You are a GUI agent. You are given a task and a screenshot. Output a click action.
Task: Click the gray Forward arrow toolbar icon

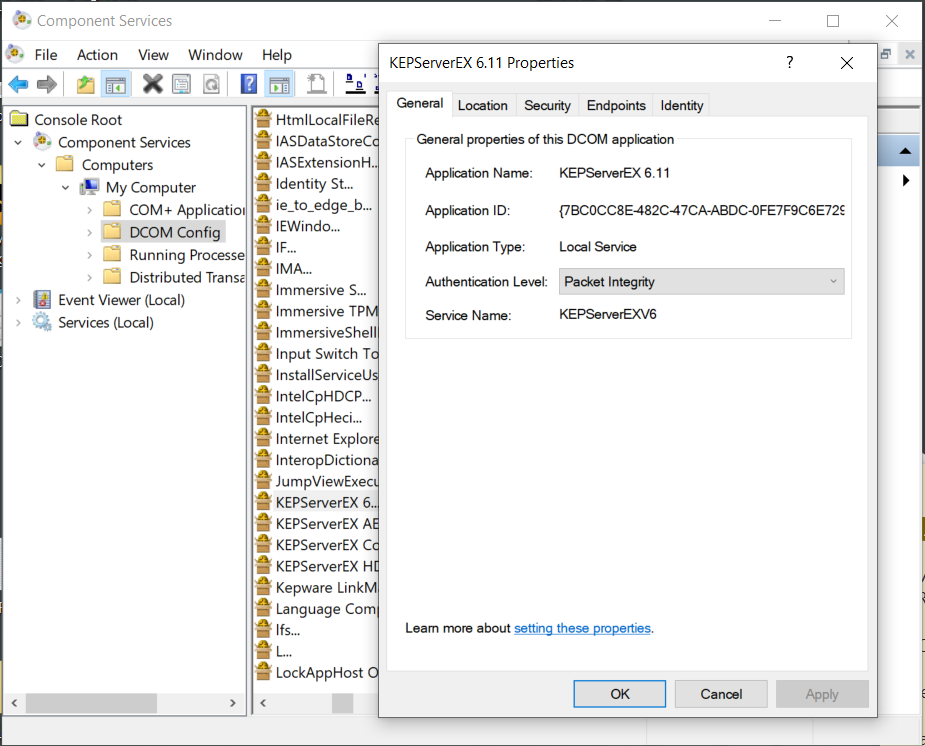47,84
